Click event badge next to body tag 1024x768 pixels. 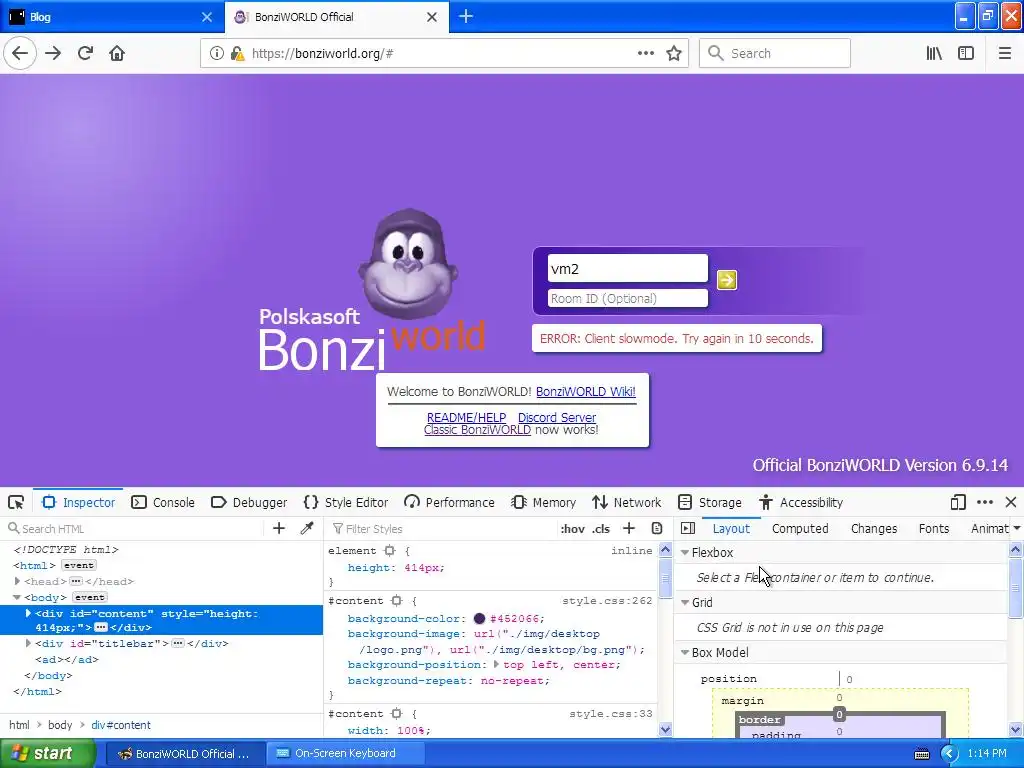[x=89, y=598]
